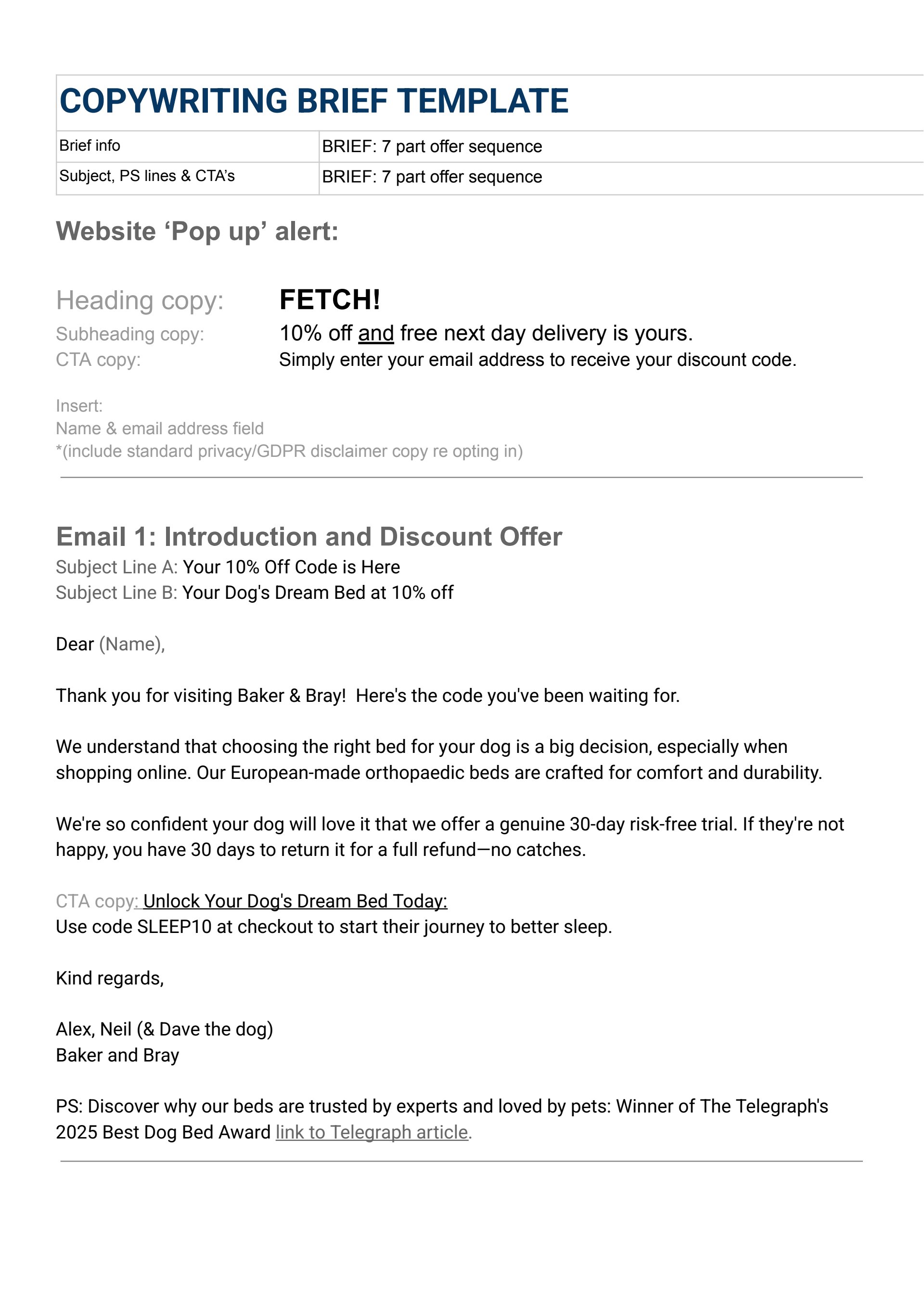Click the 'SLEEP10' code sentence
Screen dimensions: 924x1307
point(334,927)
